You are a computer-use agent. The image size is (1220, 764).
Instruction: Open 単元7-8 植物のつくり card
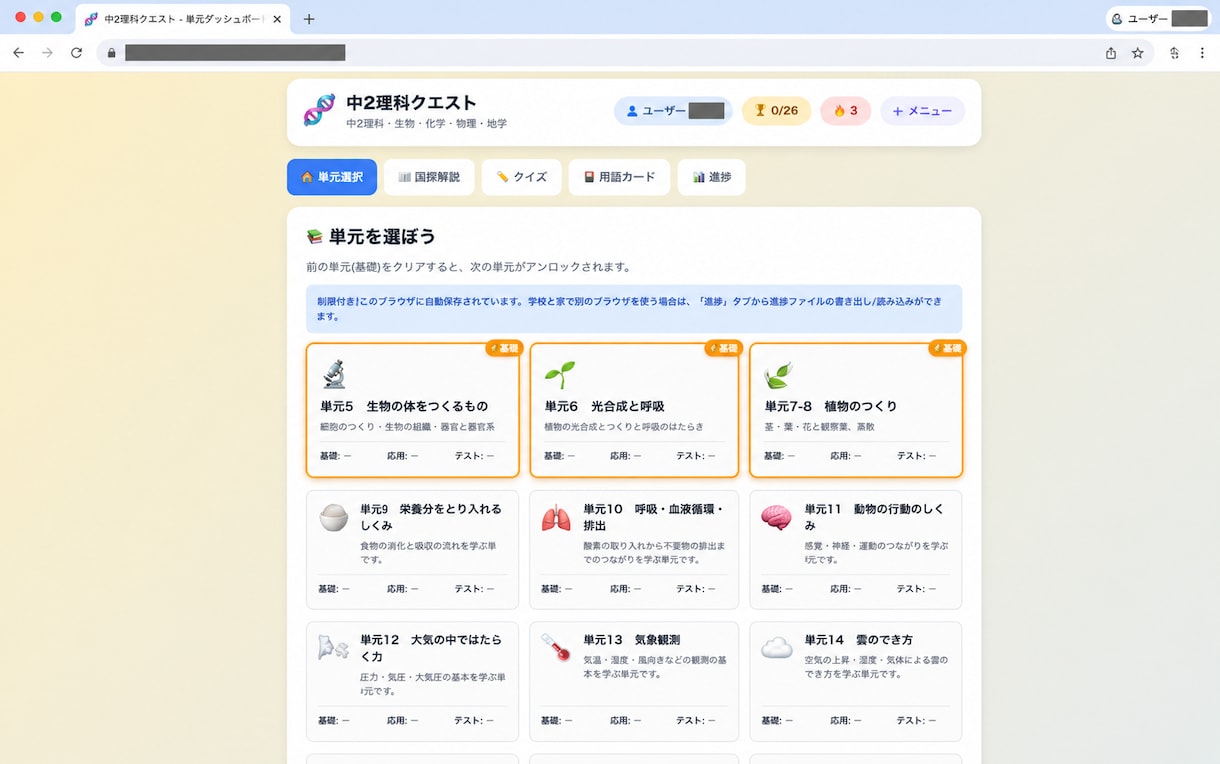coord(856,410)
